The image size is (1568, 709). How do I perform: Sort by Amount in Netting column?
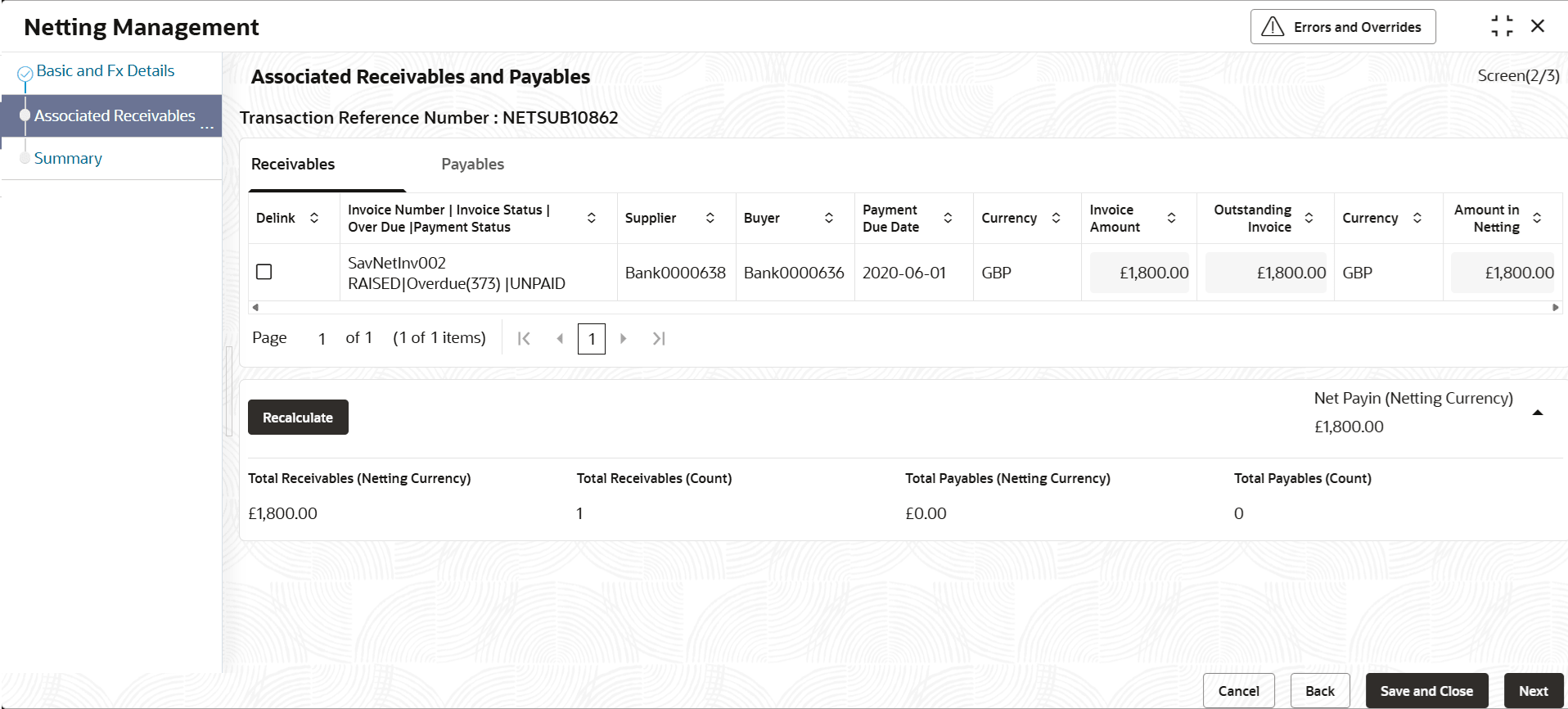point(1537,218)
